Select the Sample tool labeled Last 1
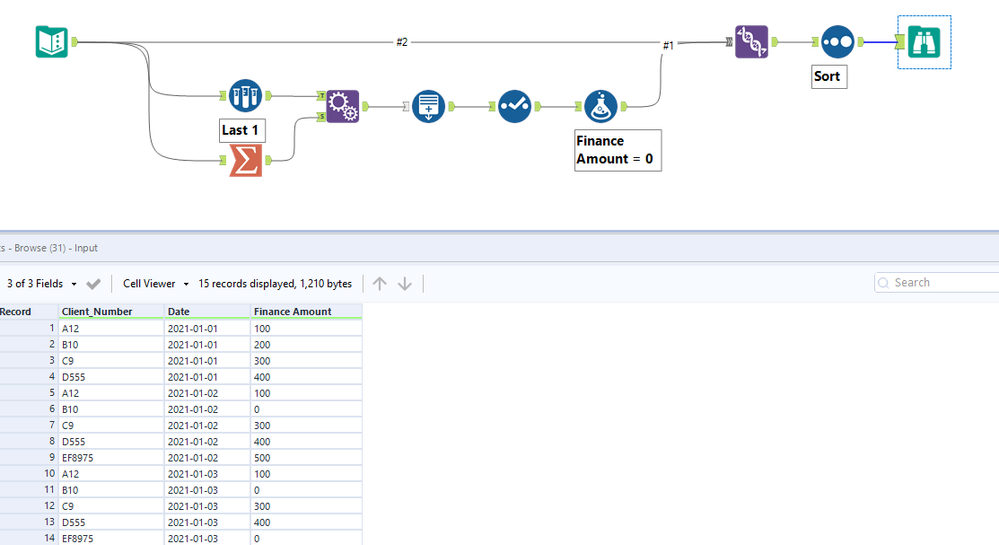999x545 pixels. pyautogui.click(x=245, y=96)
